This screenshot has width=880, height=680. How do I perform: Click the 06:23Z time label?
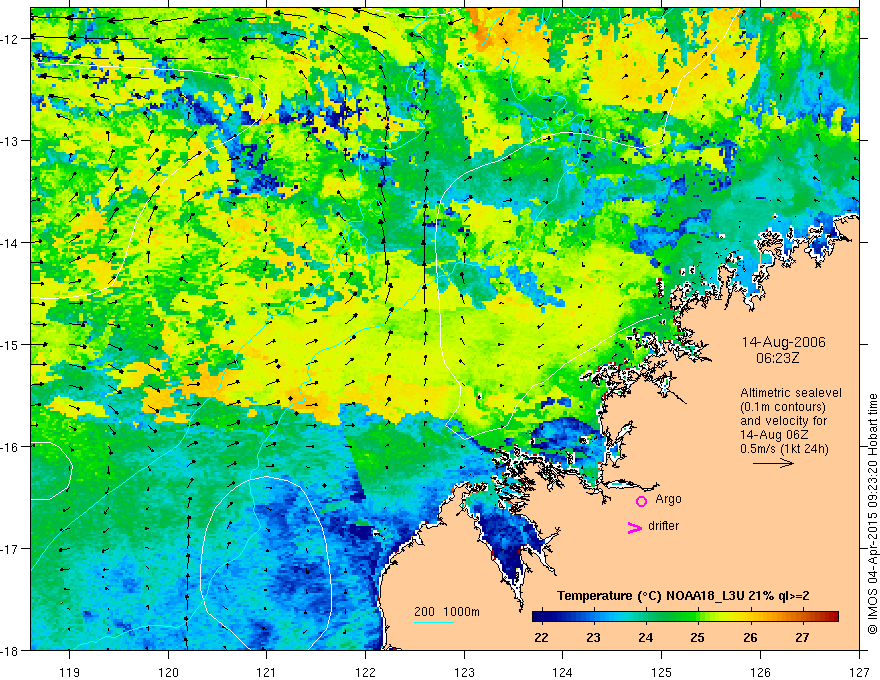pyautogui.click(x=777, y=357)
